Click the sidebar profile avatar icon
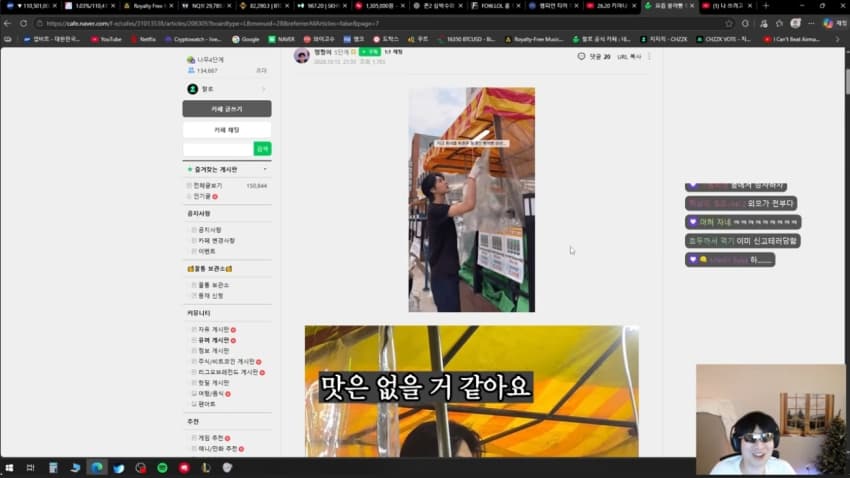This screenshot has height=478, width=850. coord(192,89)
